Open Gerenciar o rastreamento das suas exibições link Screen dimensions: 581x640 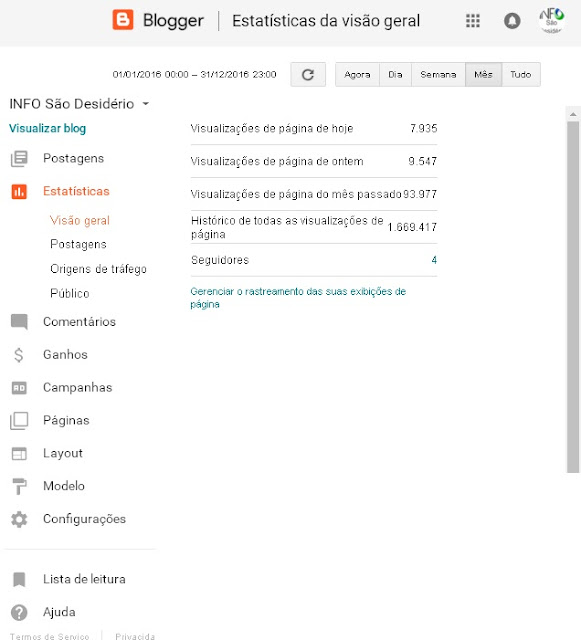click(x=298, y=298)
